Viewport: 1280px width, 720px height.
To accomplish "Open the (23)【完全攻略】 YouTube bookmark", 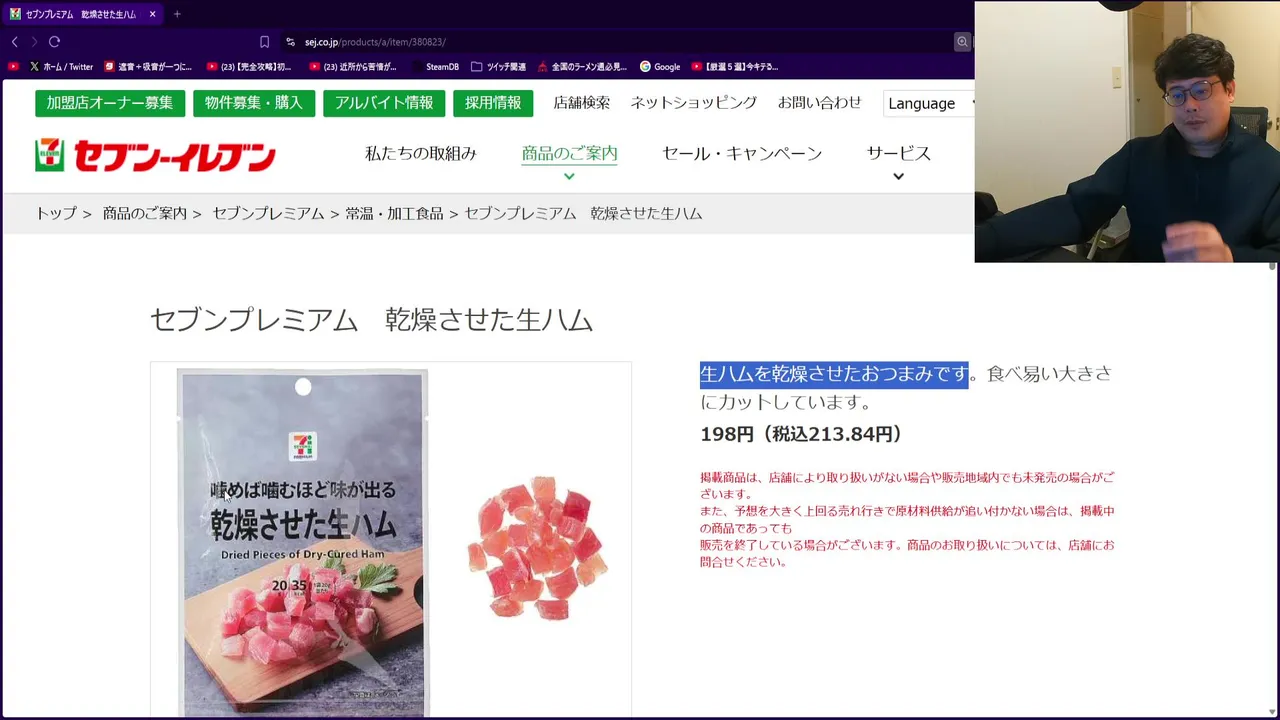I will [250, 67].
